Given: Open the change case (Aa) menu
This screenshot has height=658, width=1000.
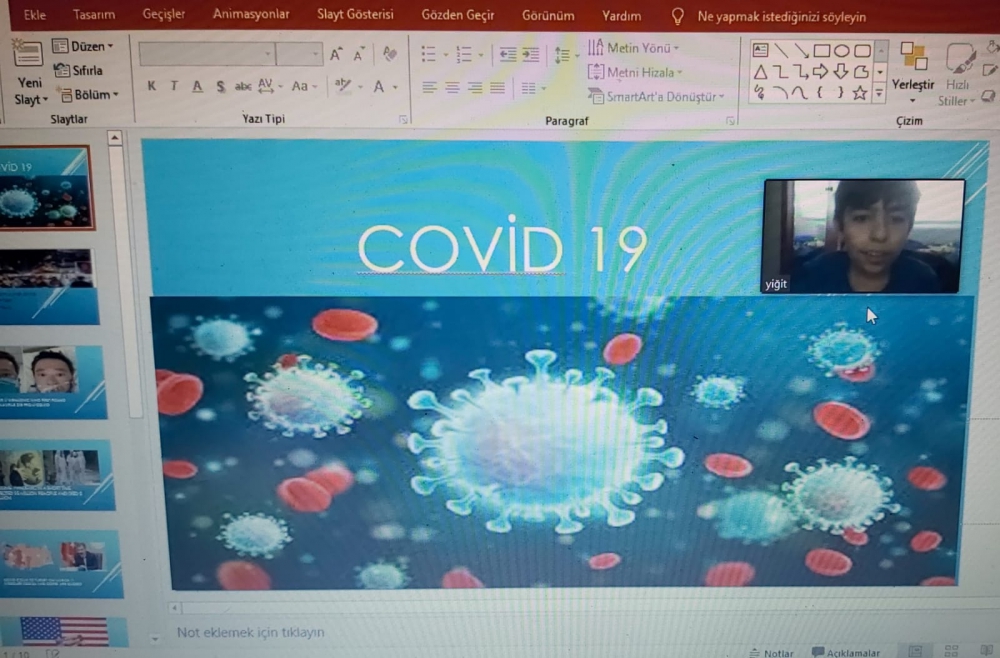Looking at the screenshot, I should (304, 86).
